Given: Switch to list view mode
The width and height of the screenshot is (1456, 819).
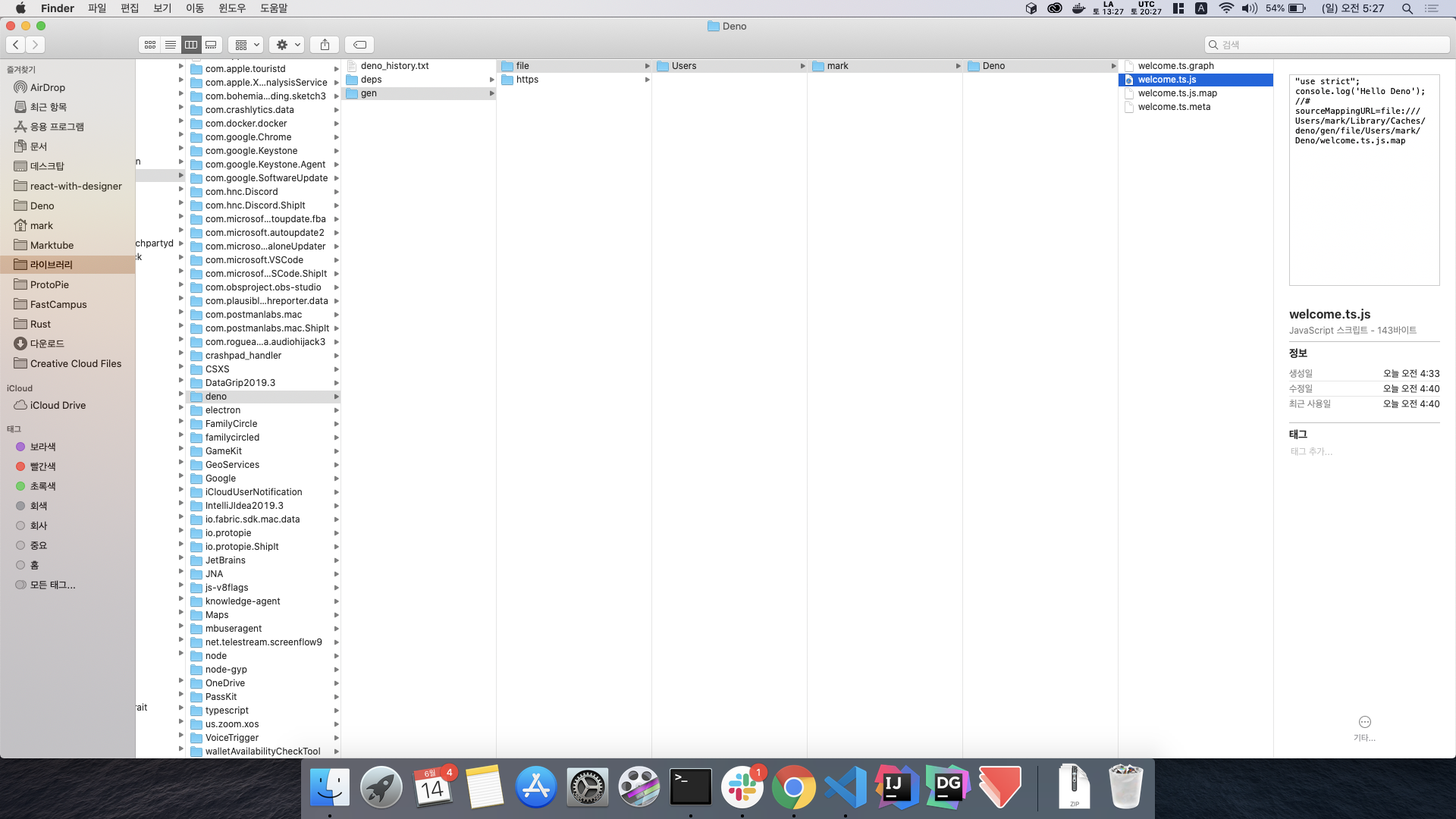Looking at the screenshot, I should click(171, 45).
